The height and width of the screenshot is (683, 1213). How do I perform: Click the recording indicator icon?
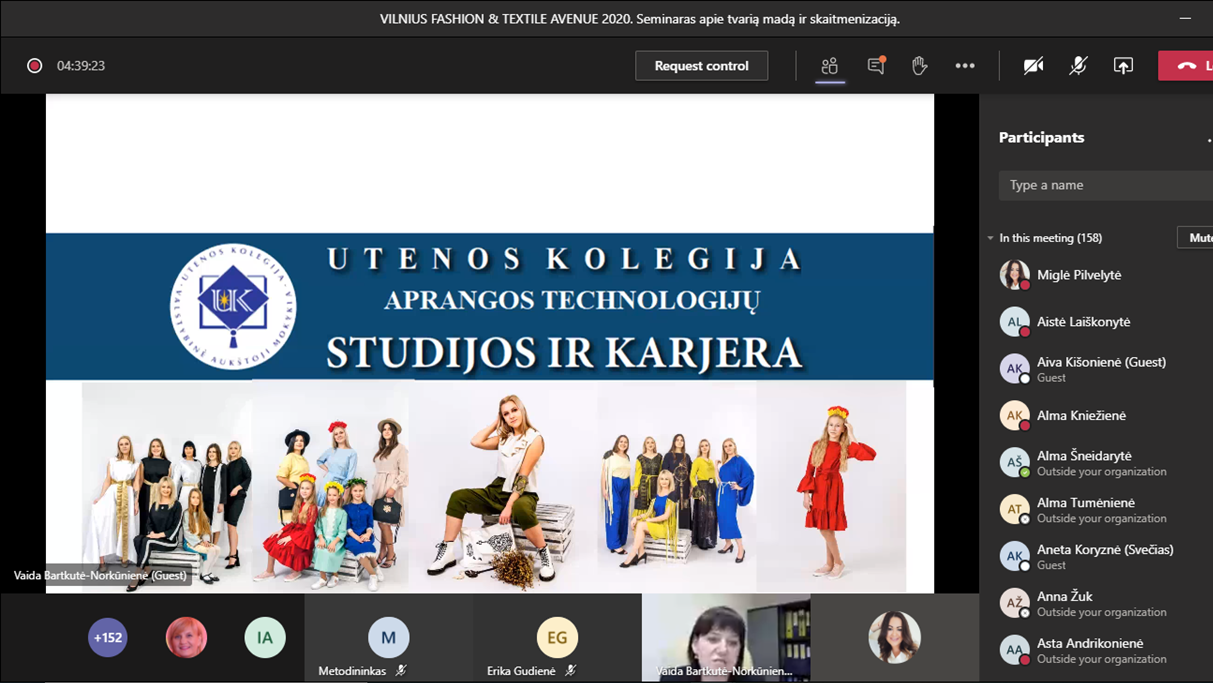(35, 66)
